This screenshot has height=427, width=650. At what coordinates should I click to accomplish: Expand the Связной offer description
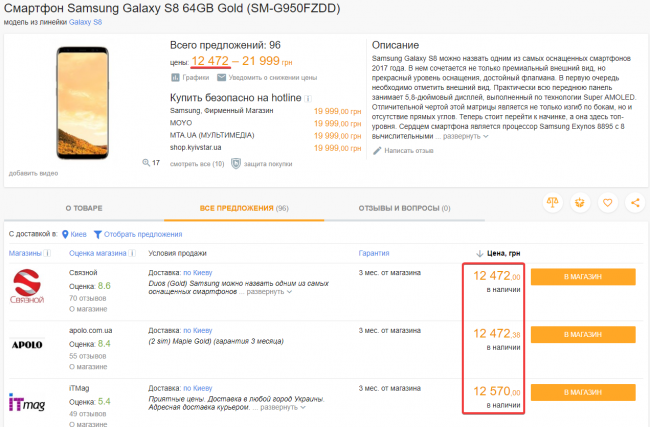[x=270, y=293]
